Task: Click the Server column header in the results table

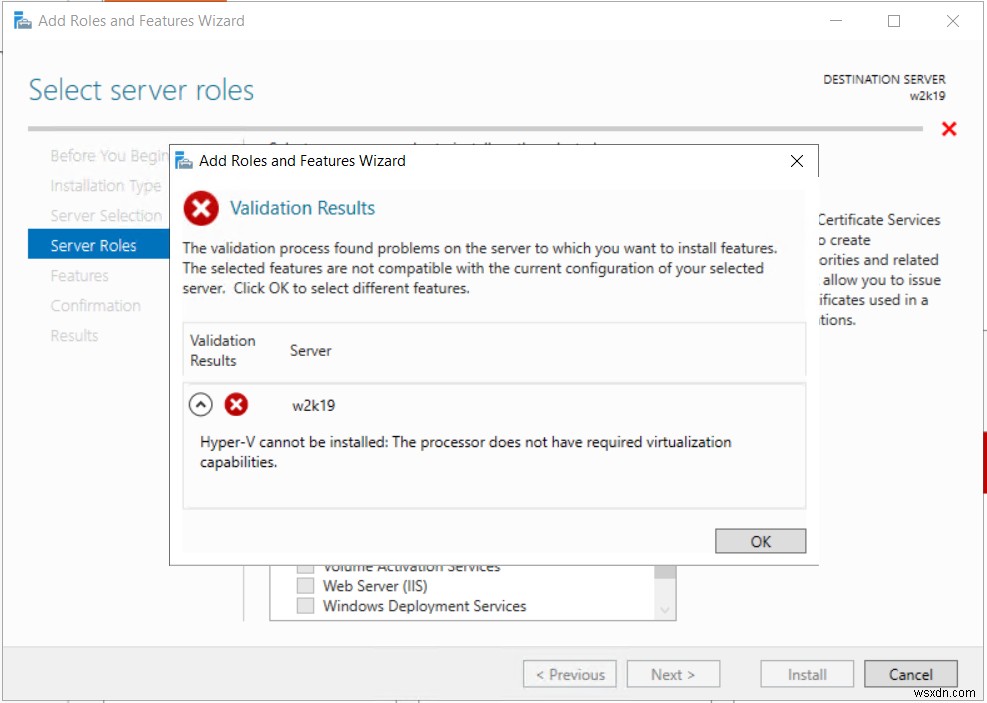Action: 310,350
